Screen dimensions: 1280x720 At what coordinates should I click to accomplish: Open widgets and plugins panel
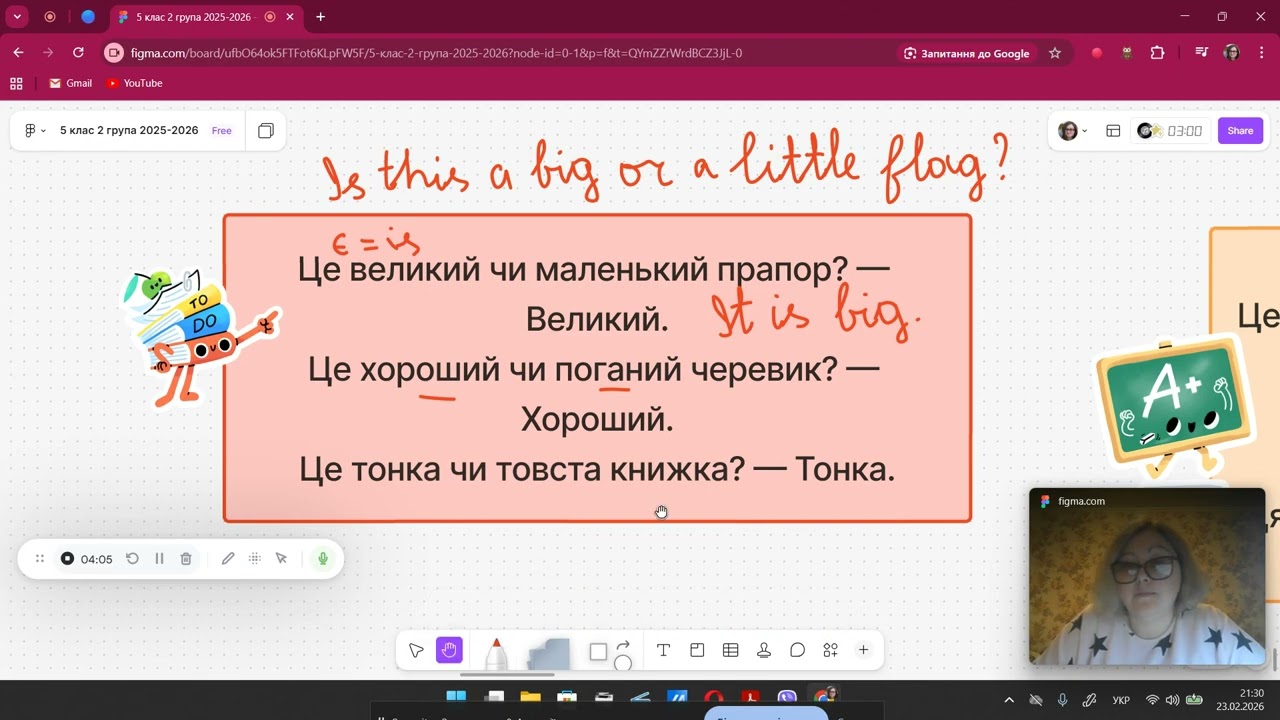tap(830, 651)
